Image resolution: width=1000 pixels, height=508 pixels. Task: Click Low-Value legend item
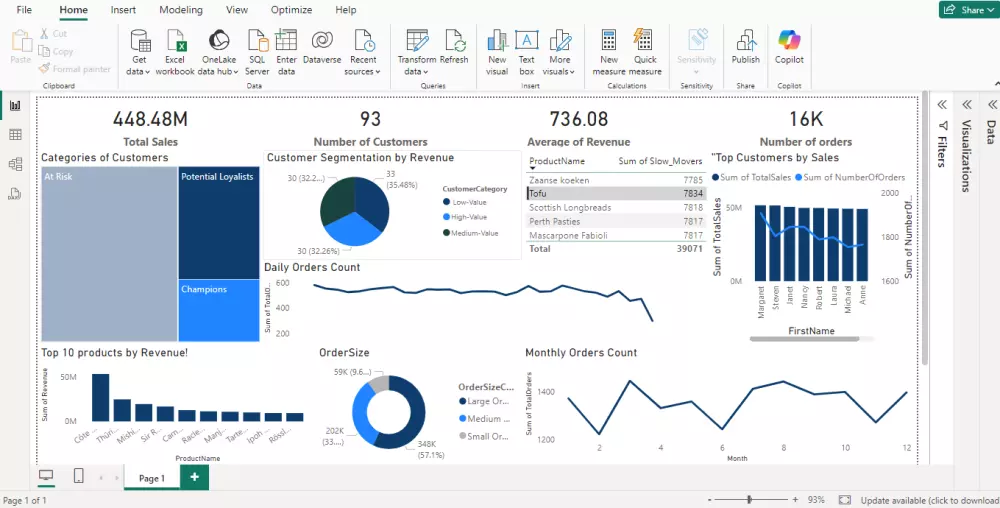(464, 202)
